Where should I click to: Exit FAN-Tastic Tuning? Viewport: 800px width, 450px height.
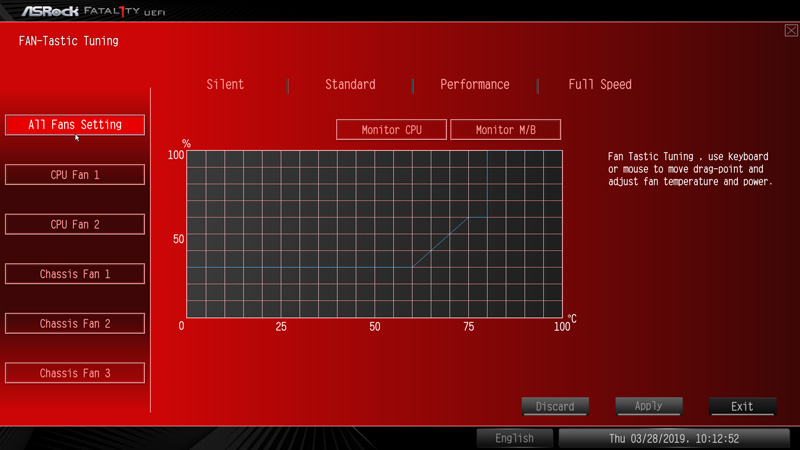coord(742,406)
